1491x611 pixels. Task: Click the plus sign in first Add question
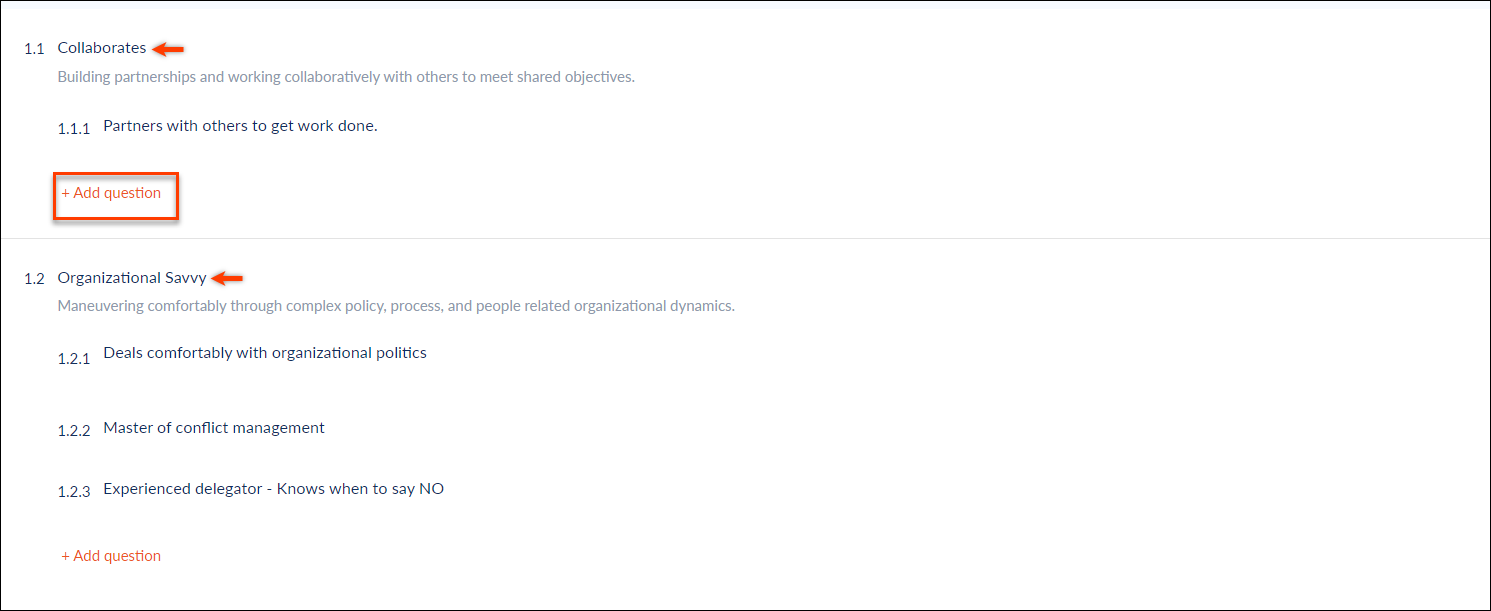66,193
